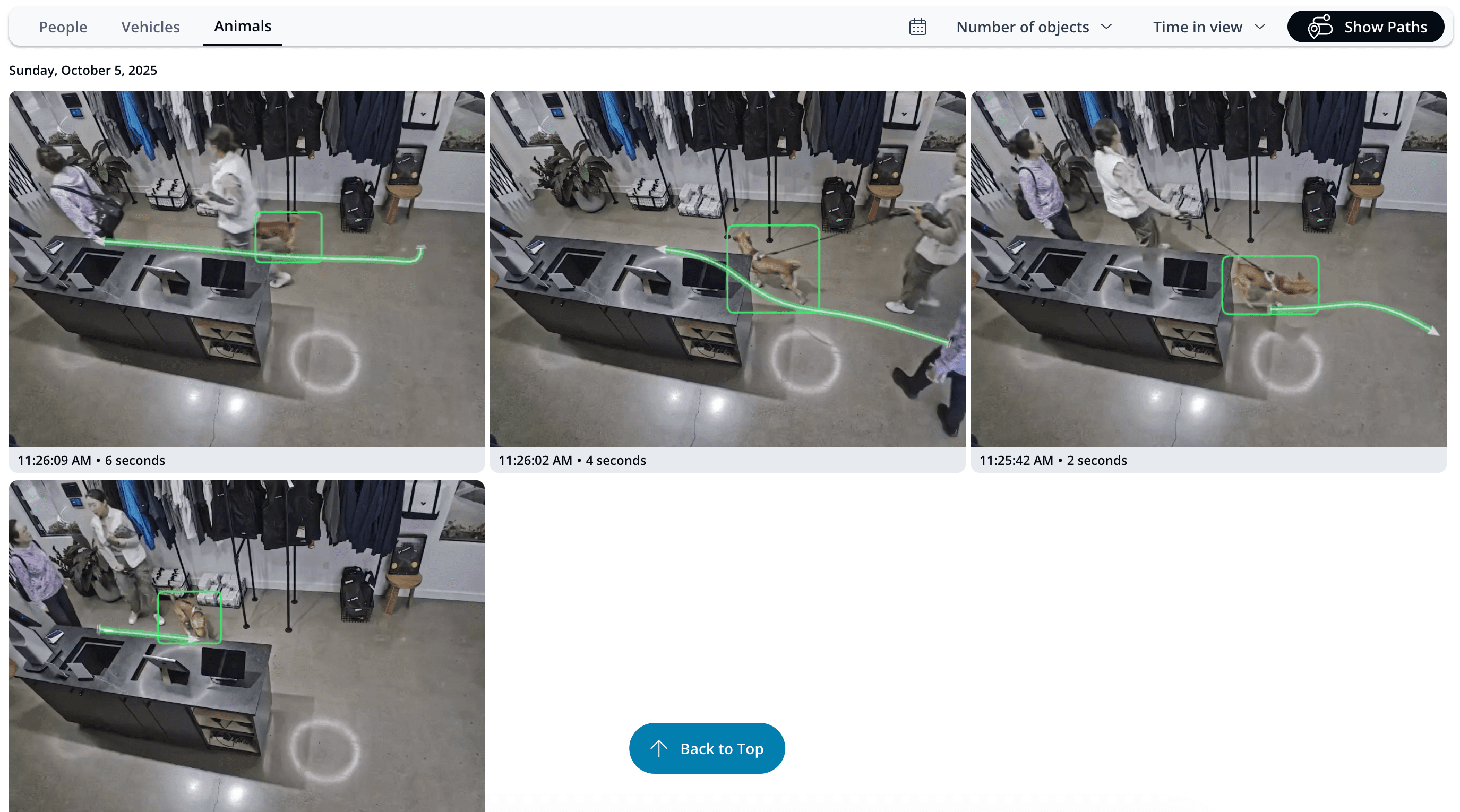
Task: Click the paths icon inside Show Paths button
Action: coord(1320,26)
